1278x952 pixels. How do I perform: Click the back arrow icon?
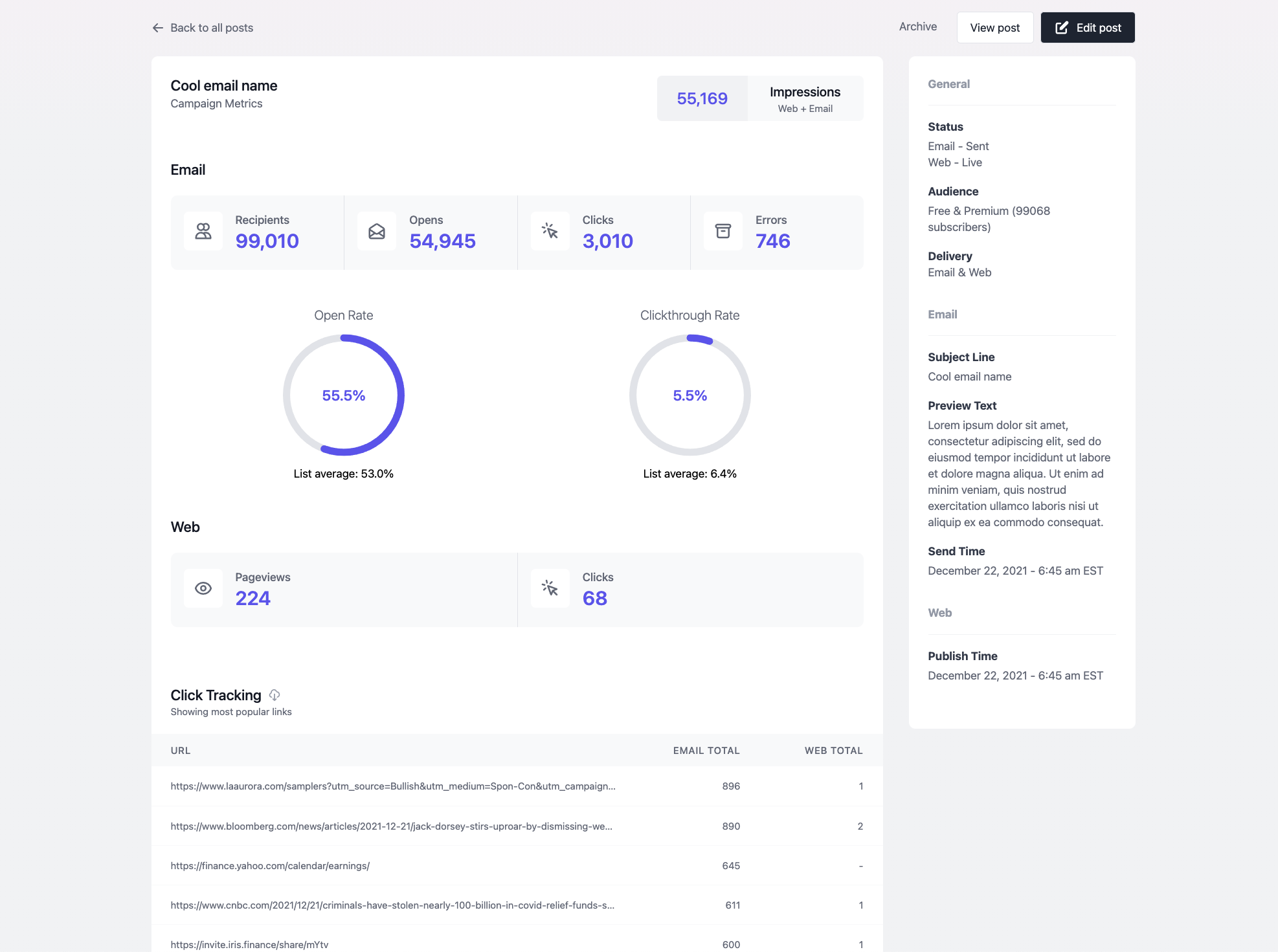[x=157, y=28]
